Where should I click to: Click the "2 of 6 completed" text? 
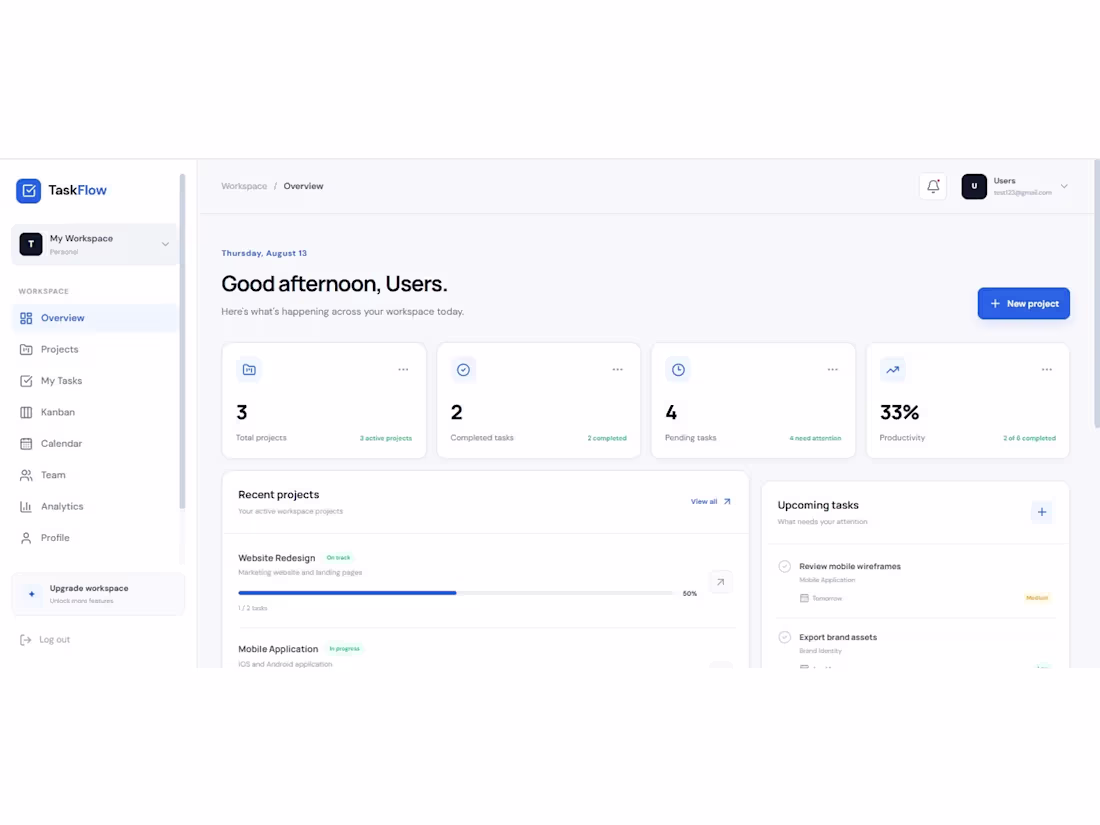pyautogui.click(x=1029, y=438)
